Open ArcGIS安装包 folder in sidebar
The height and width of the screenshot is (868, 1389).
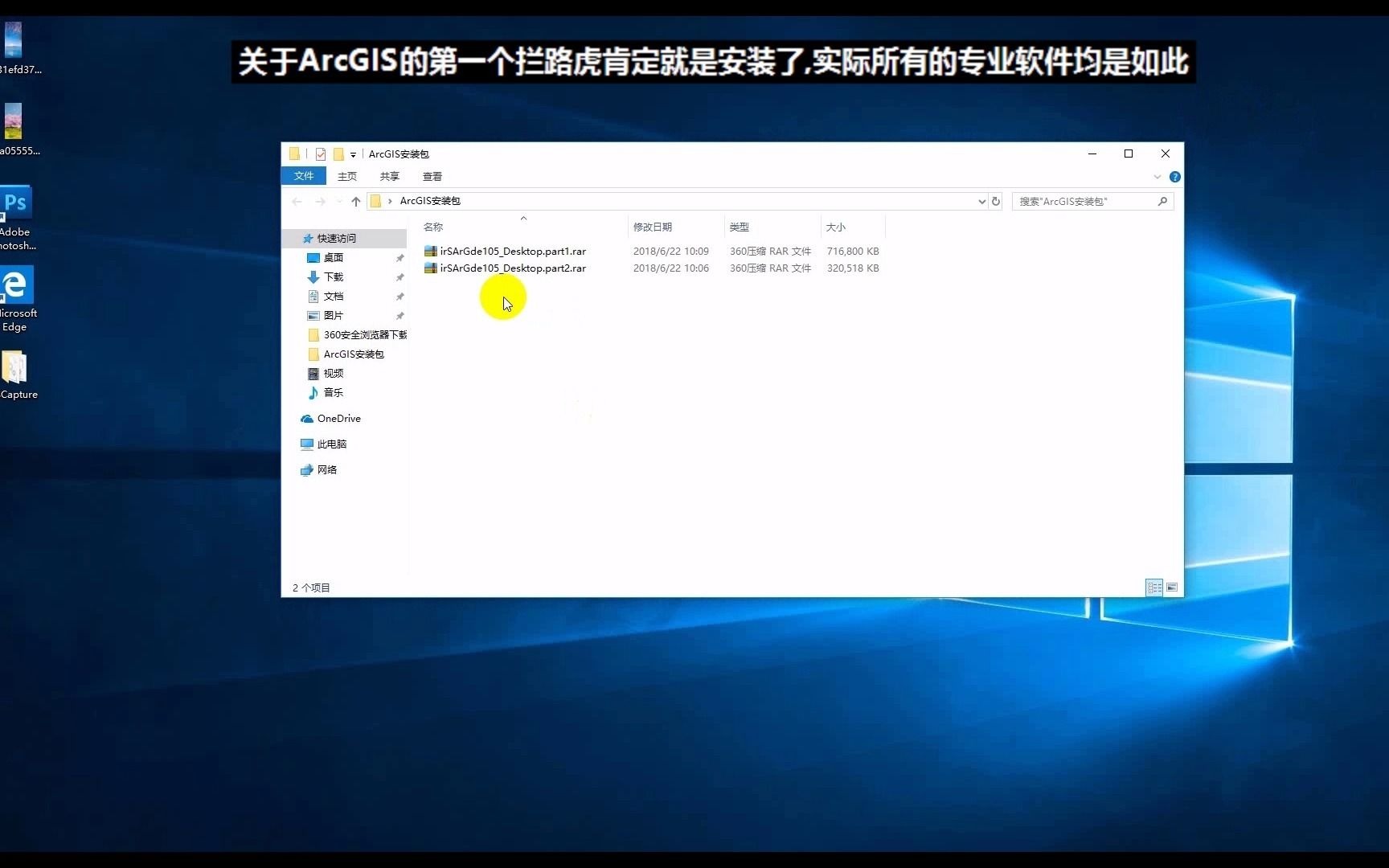[x=354, y=354]
